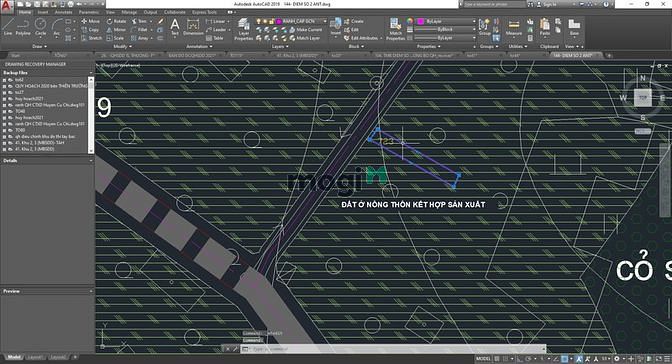This screenshot has height=364, width=672.
Task: Expand the Properties panel flyout
Action: (428, 46)
